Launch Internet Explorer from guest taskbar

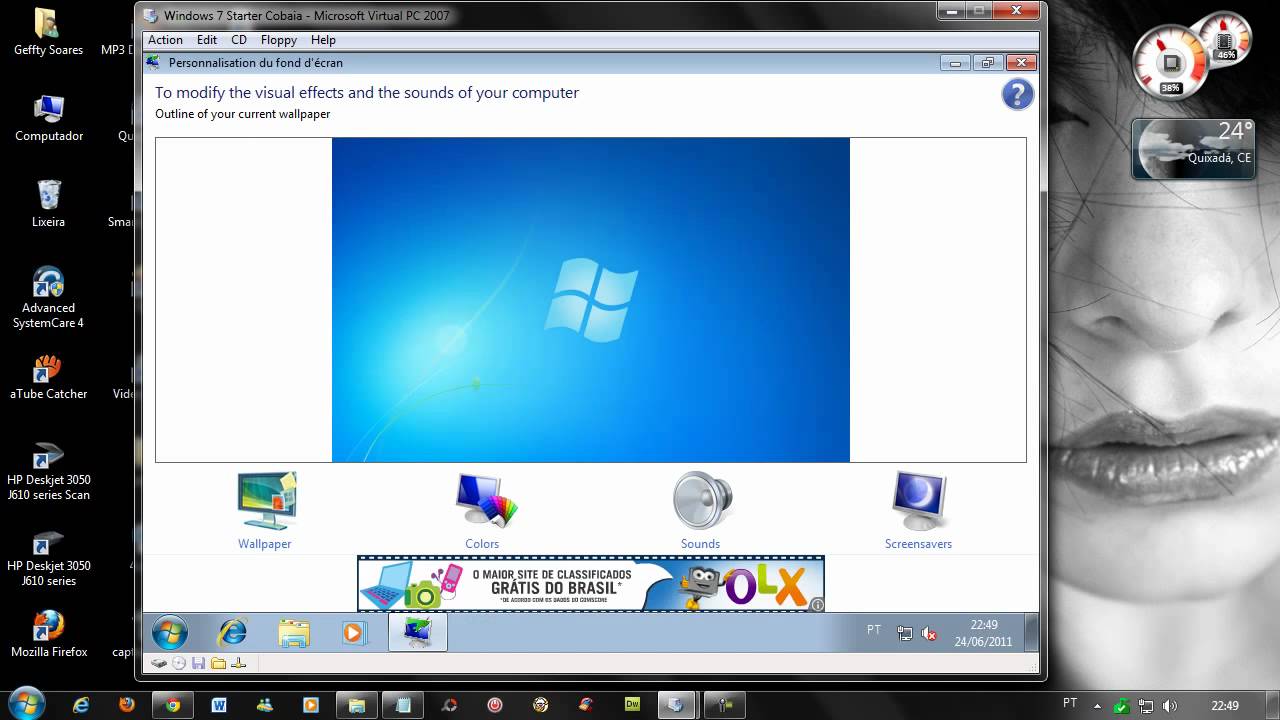[232, 632]
